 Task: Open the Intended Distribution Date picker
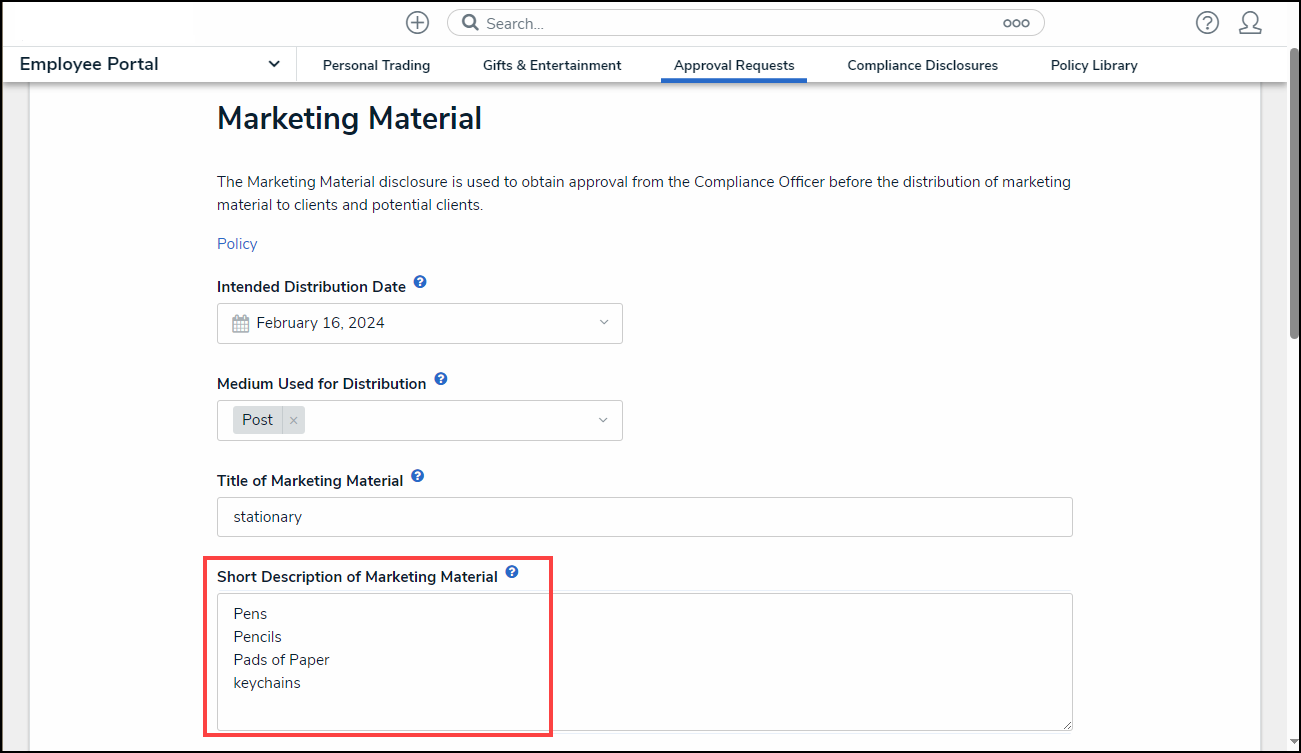603,322
